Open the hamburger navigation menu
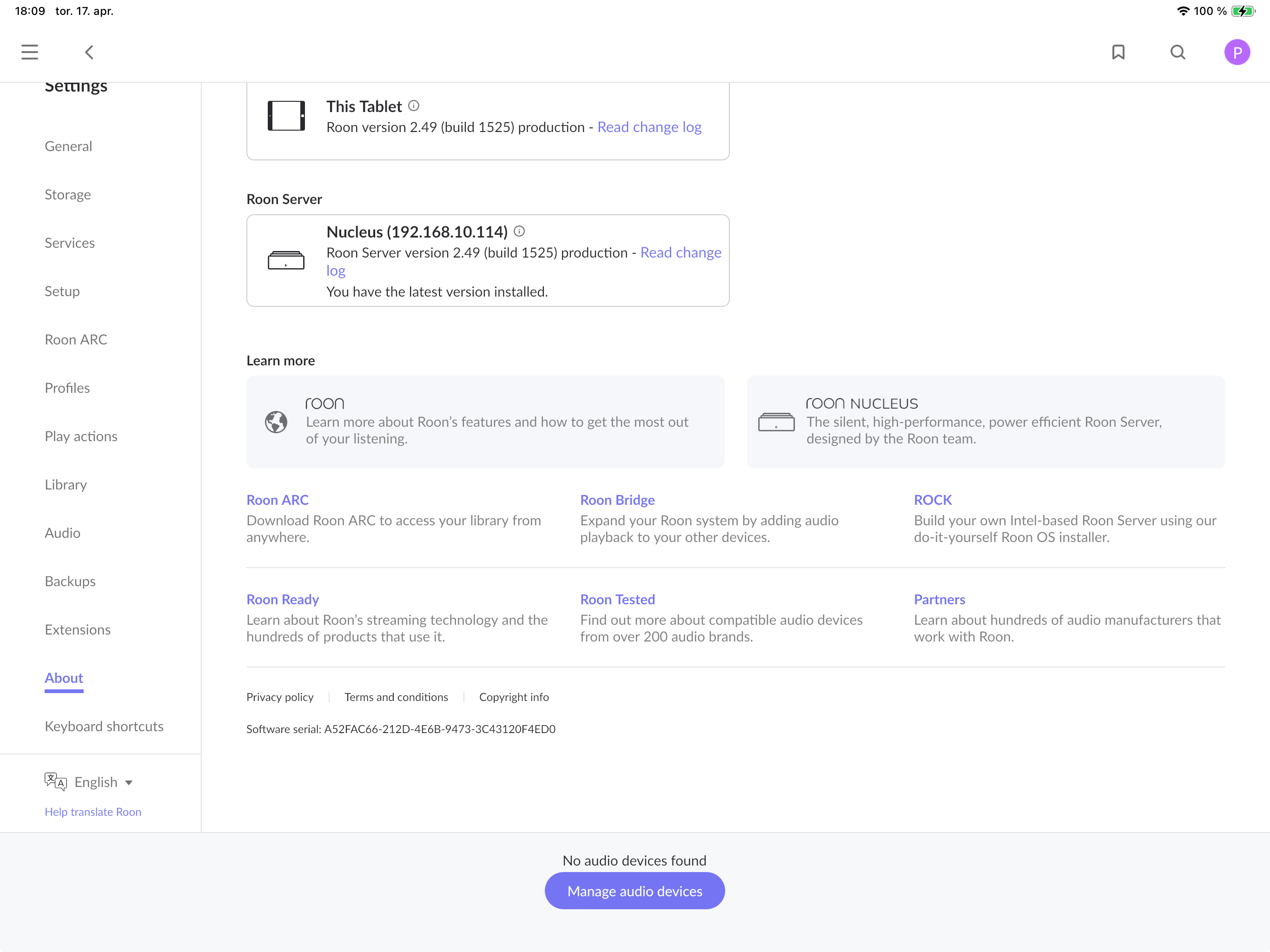The image size is (1270, 952). 29,52
